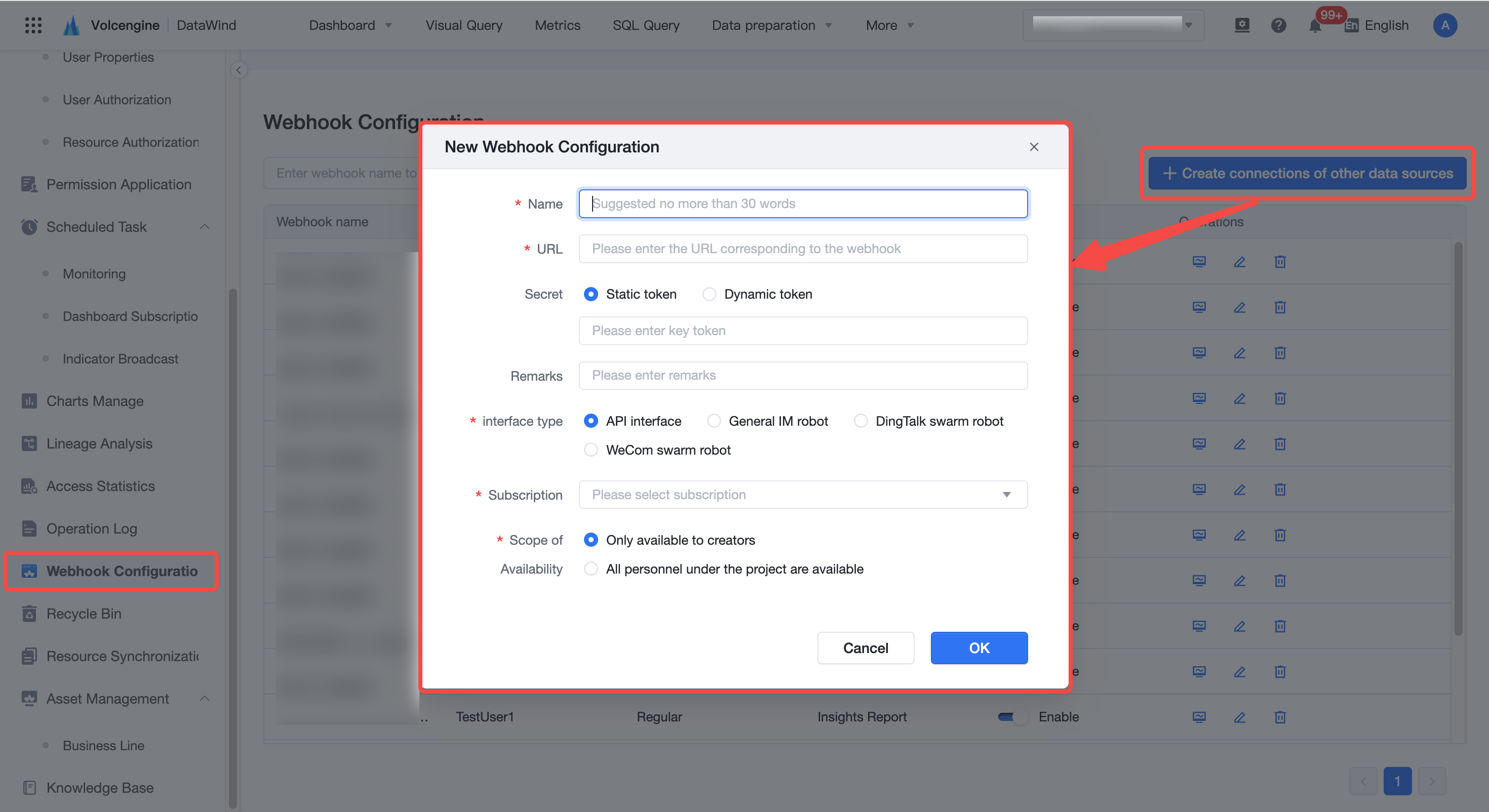The image size is (1489, 812).
Task: Click the OK button
Action: [978, 648]
